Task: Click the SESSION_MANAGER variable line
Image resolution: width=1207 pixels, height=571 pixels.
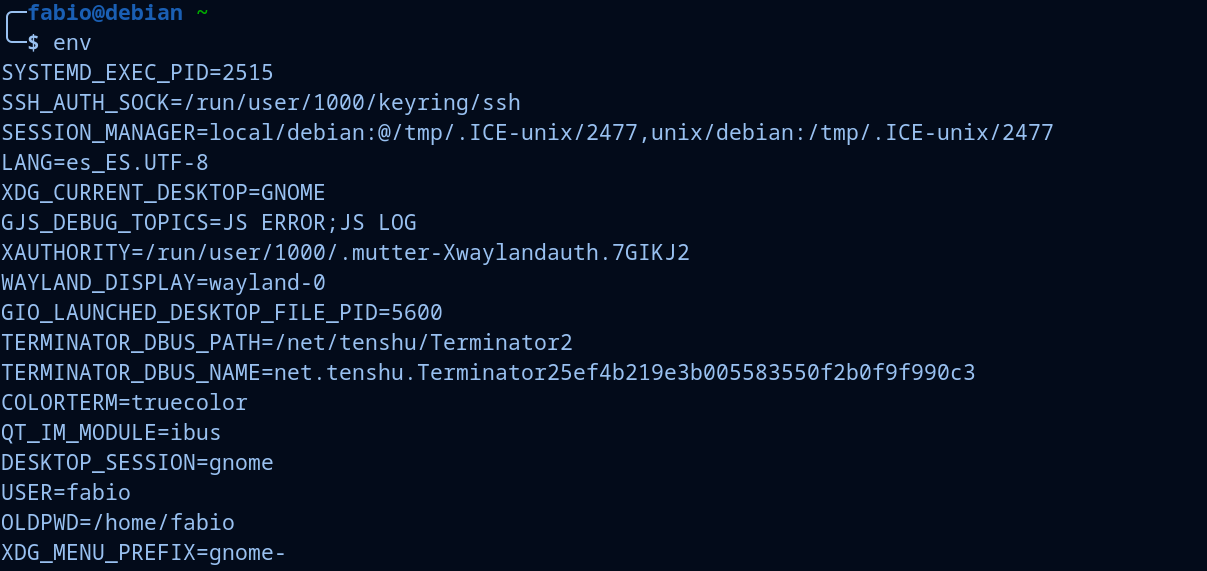Action: click(x=527, y=133)
